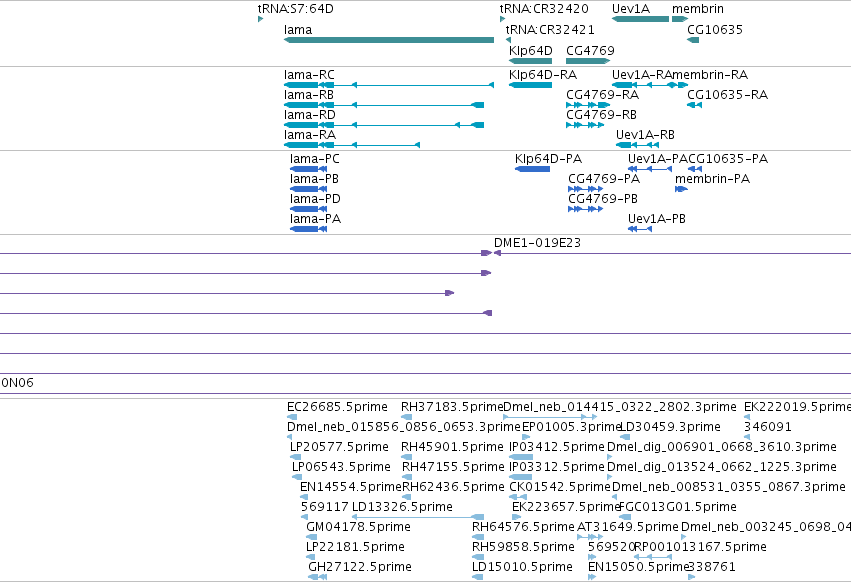Click the lama-RD transcript label

click(310, 115)
